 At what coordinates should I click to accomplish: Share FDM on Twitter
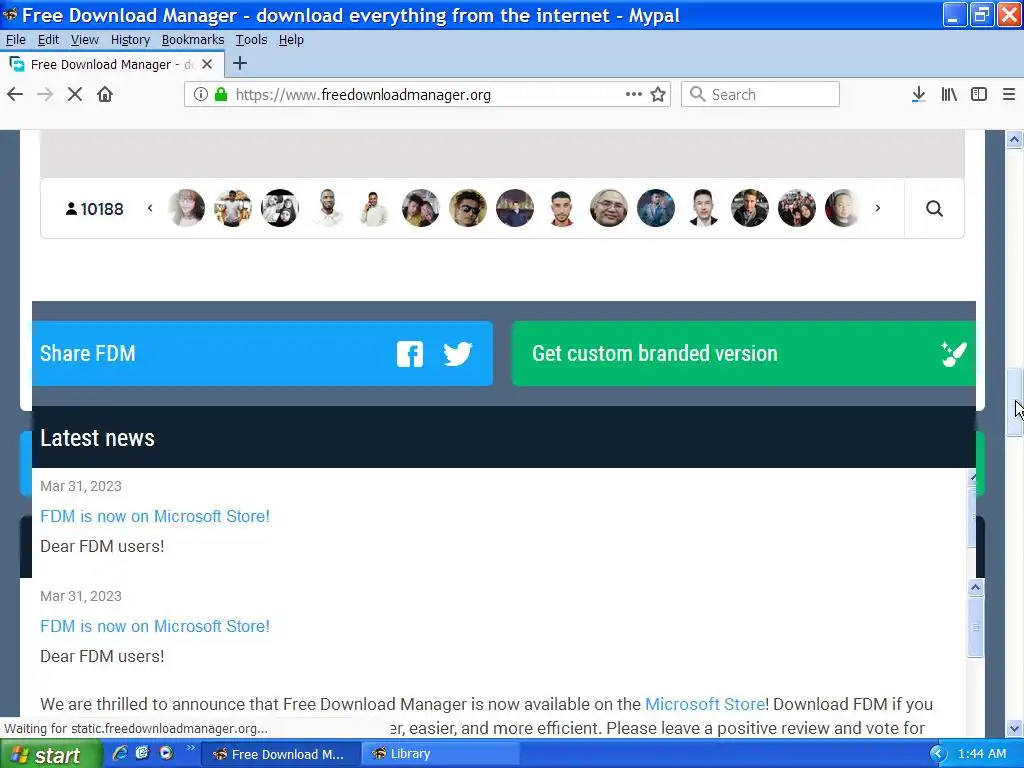point(458,354)
